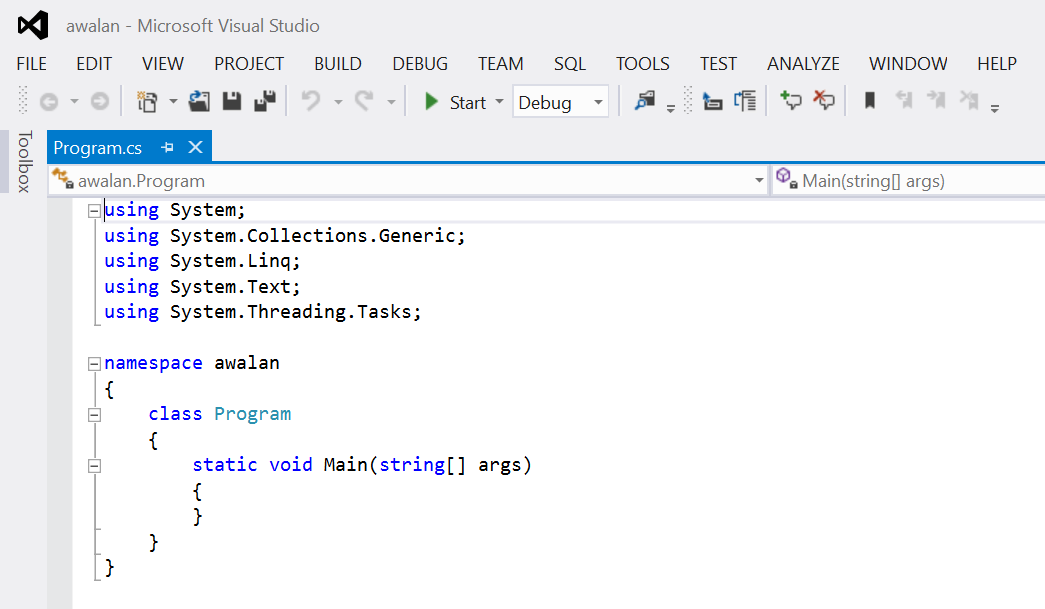This screenshot has height=609, width=1045.
Task: Collapse the using directives outline box
Action: click(94, 210)
